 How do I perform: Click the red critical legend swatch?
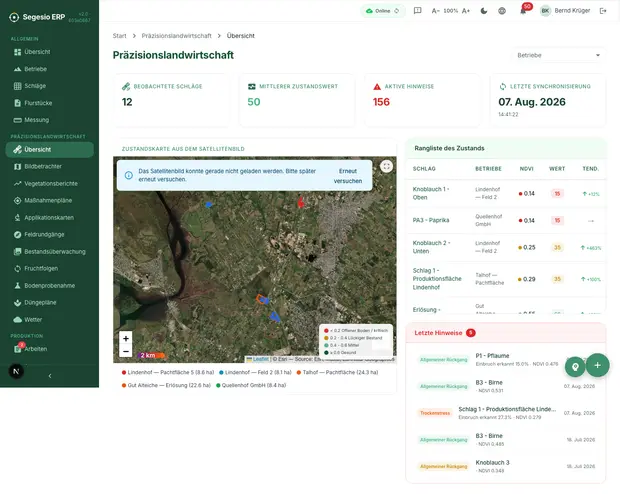326,331
